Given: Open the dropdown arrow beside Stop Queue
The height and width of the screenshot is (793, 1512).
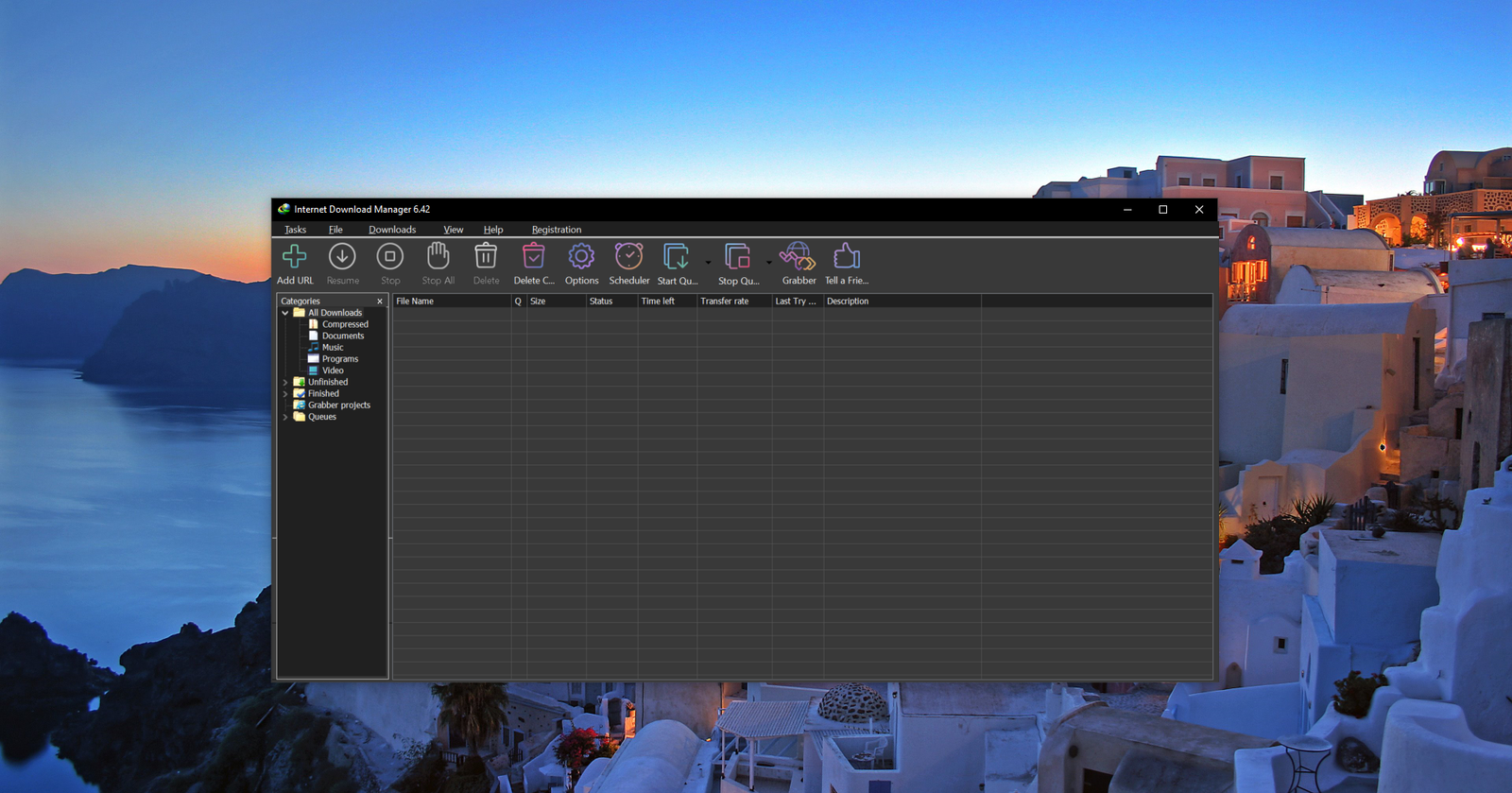Looking at the screenshot, I should 769,263.
